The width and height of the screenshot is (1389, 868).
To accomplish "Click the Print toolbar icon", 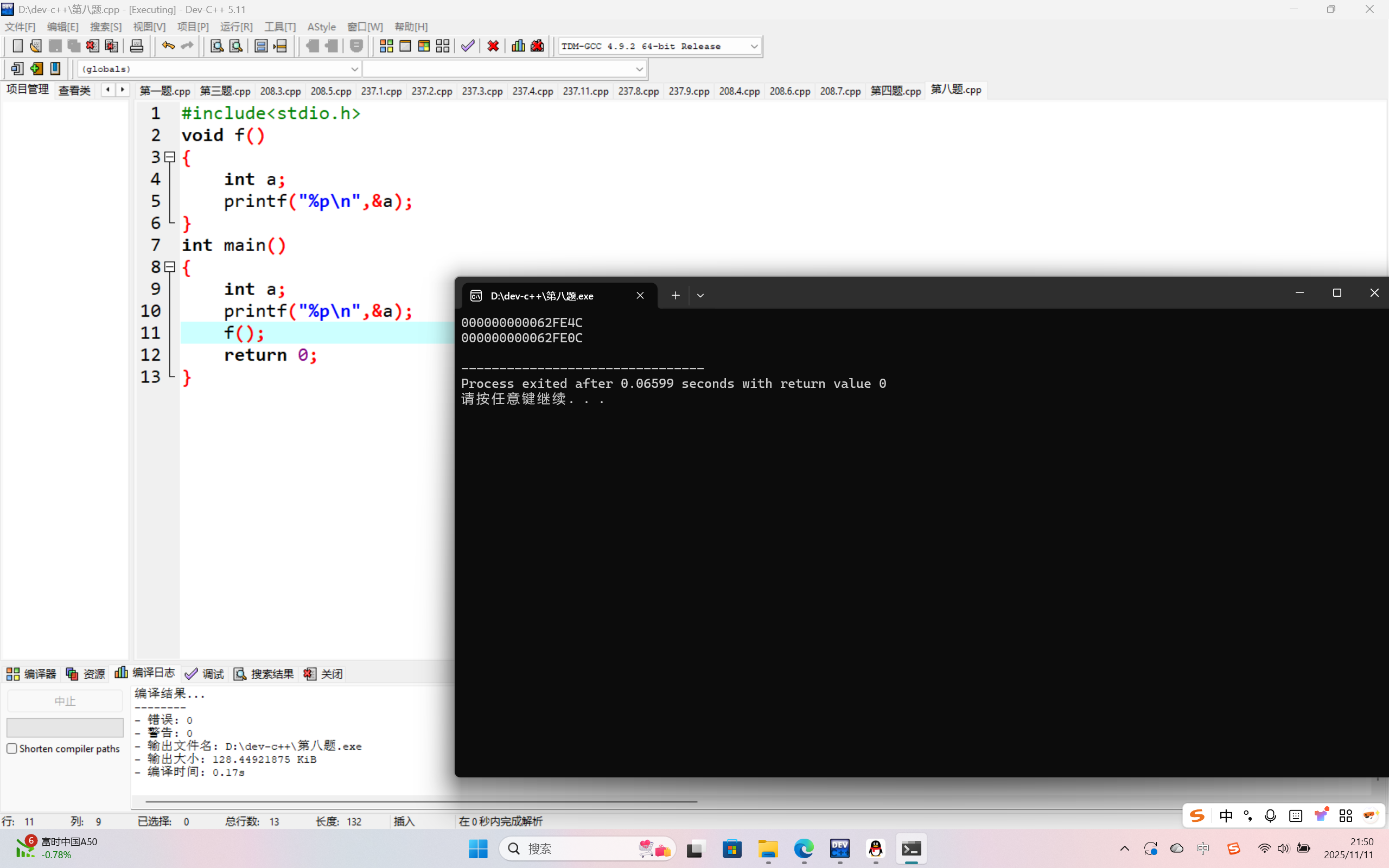I will coord(137,46).
